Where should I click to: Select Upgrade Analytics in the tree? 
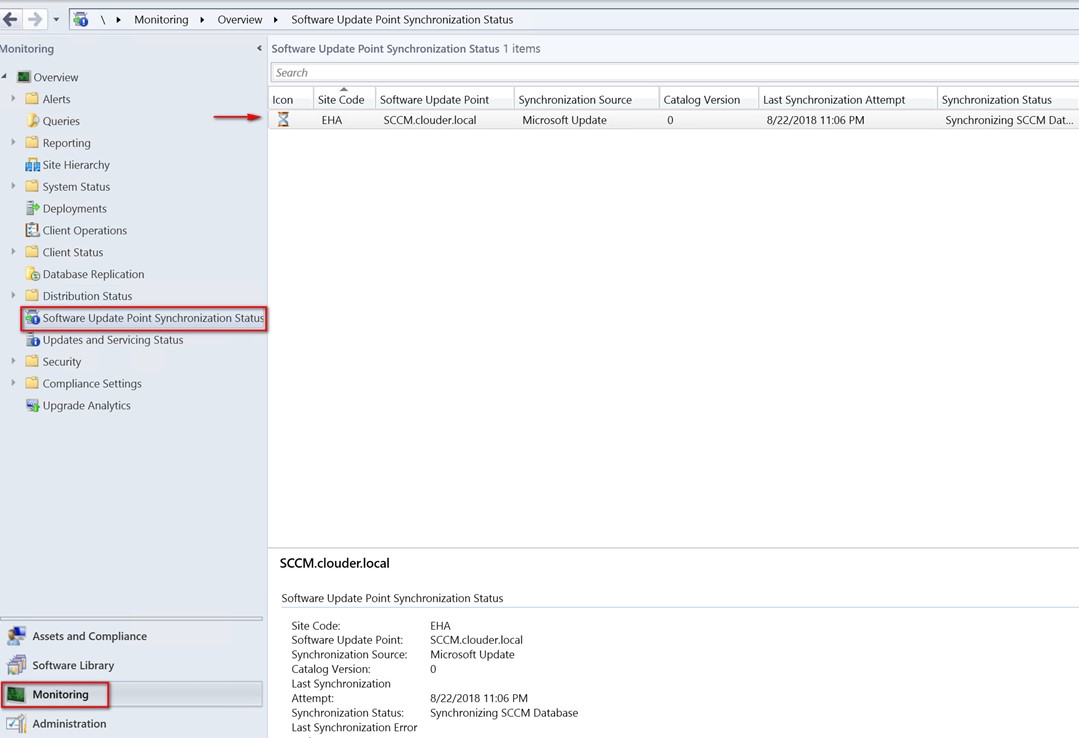click(x=87, y=405)
